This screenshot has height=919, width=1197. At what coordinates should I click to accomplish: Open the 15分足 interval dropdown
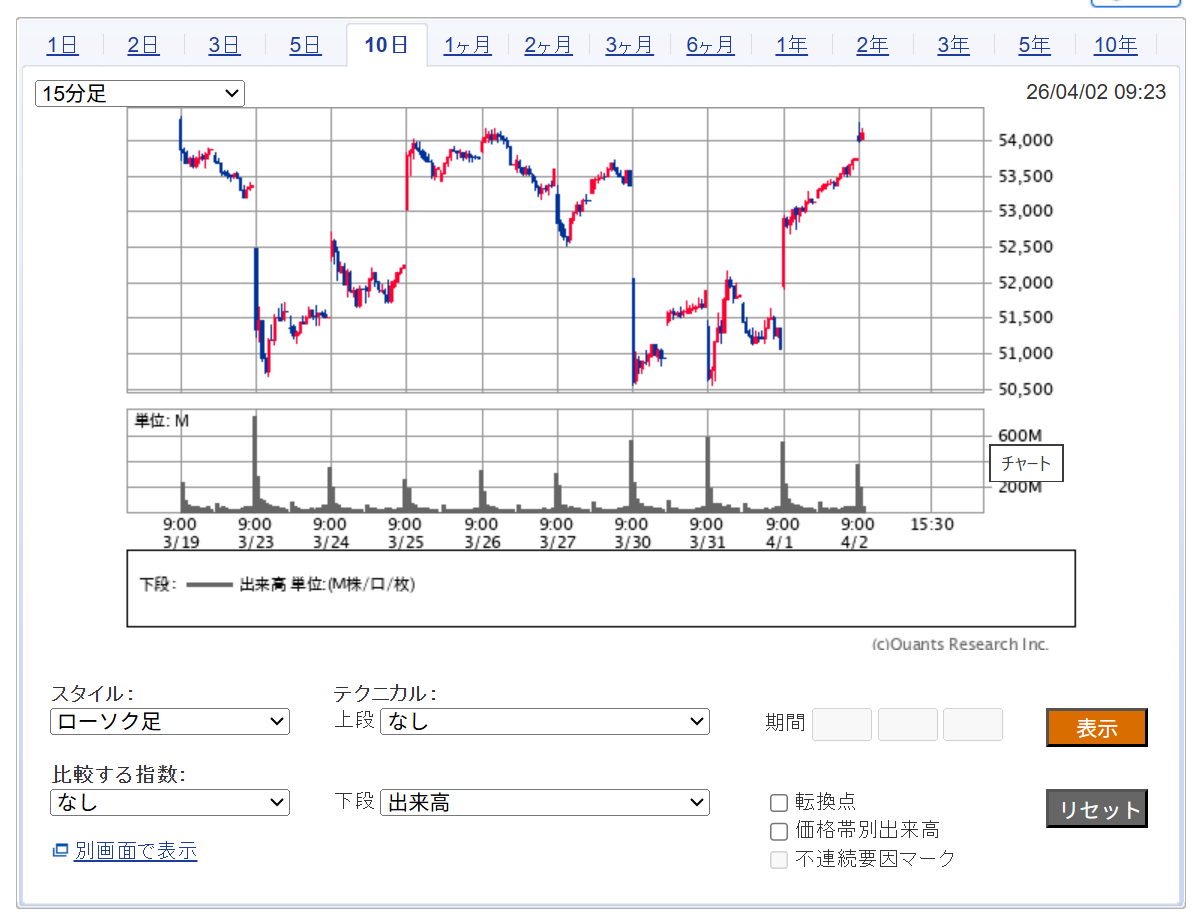click(x=140, y=94)
